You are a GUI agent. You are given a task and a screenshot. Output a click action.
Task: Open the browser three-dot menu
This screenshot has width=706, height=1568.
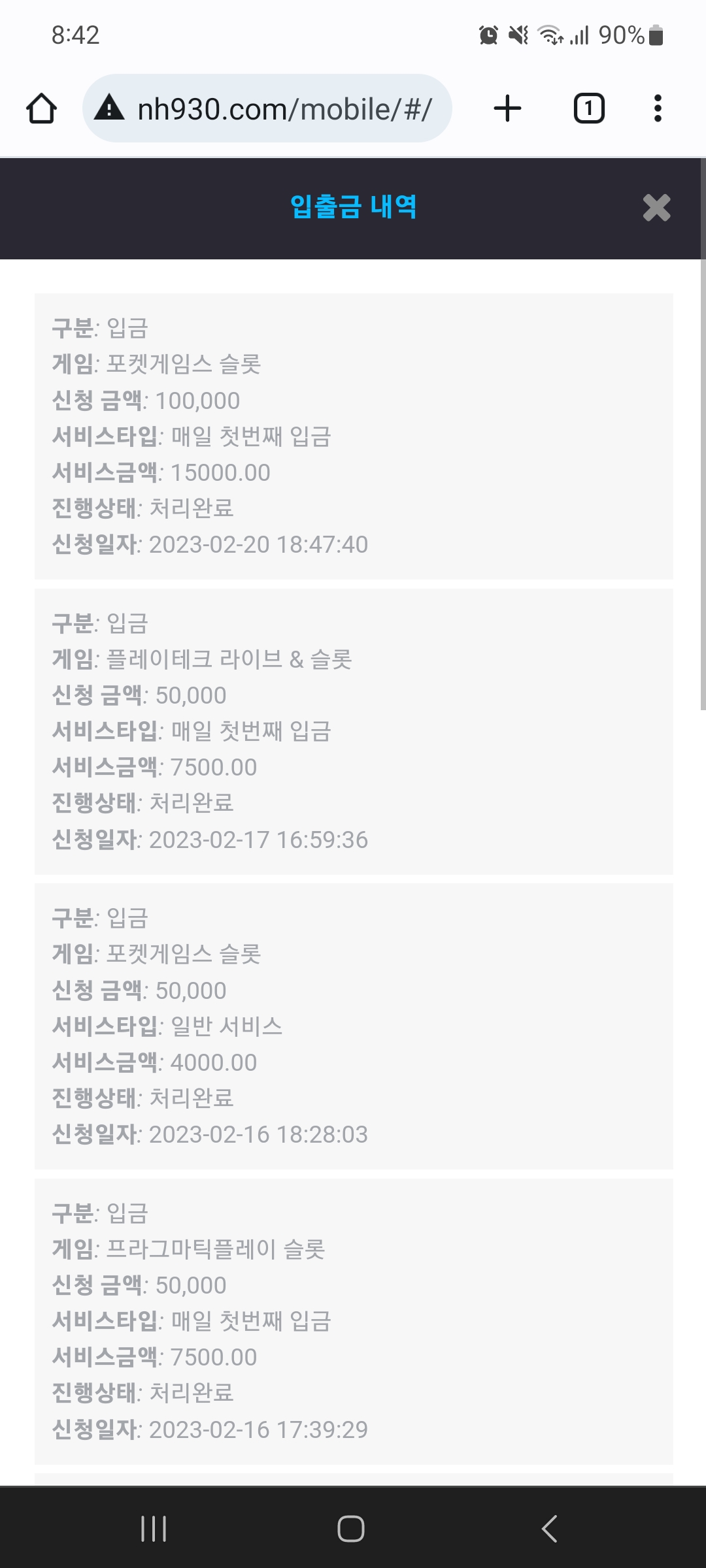click(x=658, y=108)
